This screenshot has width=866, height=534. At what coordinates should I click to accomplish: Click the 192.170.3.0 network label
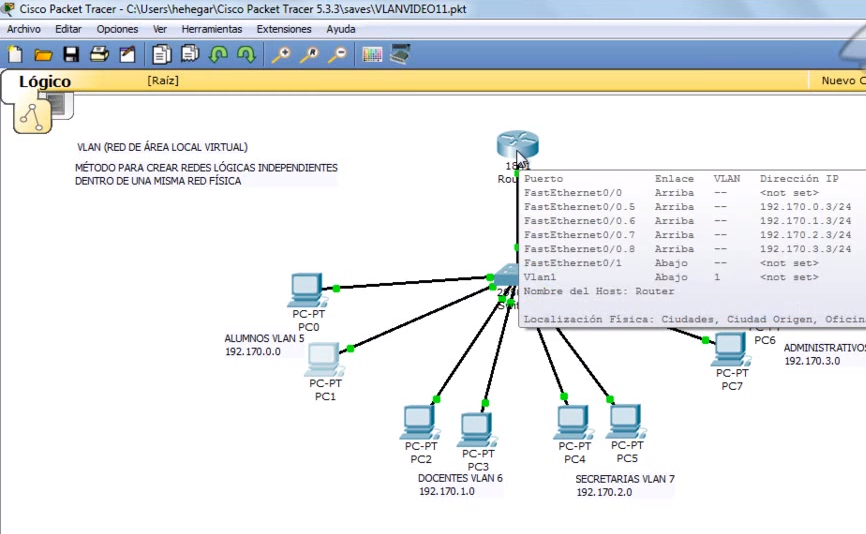click(x=812, y=361)
